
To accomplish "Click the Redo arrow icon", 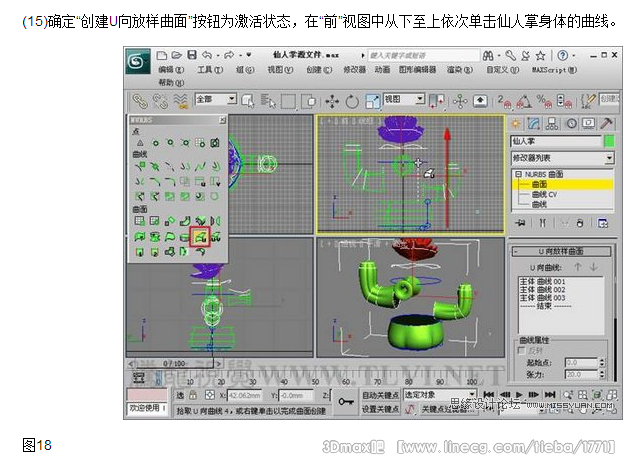I will pos(229,55).
